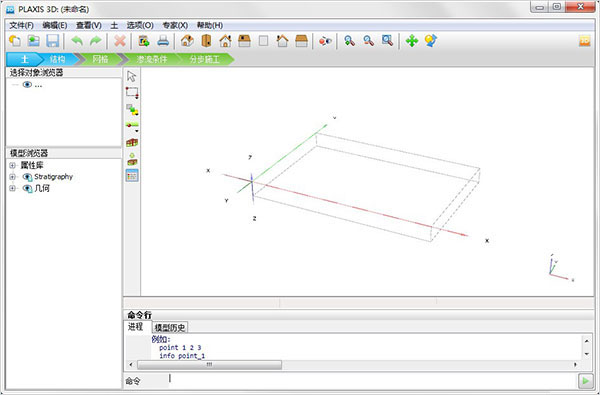Click the Zoom to fit magnifier icon

point(387,41)
